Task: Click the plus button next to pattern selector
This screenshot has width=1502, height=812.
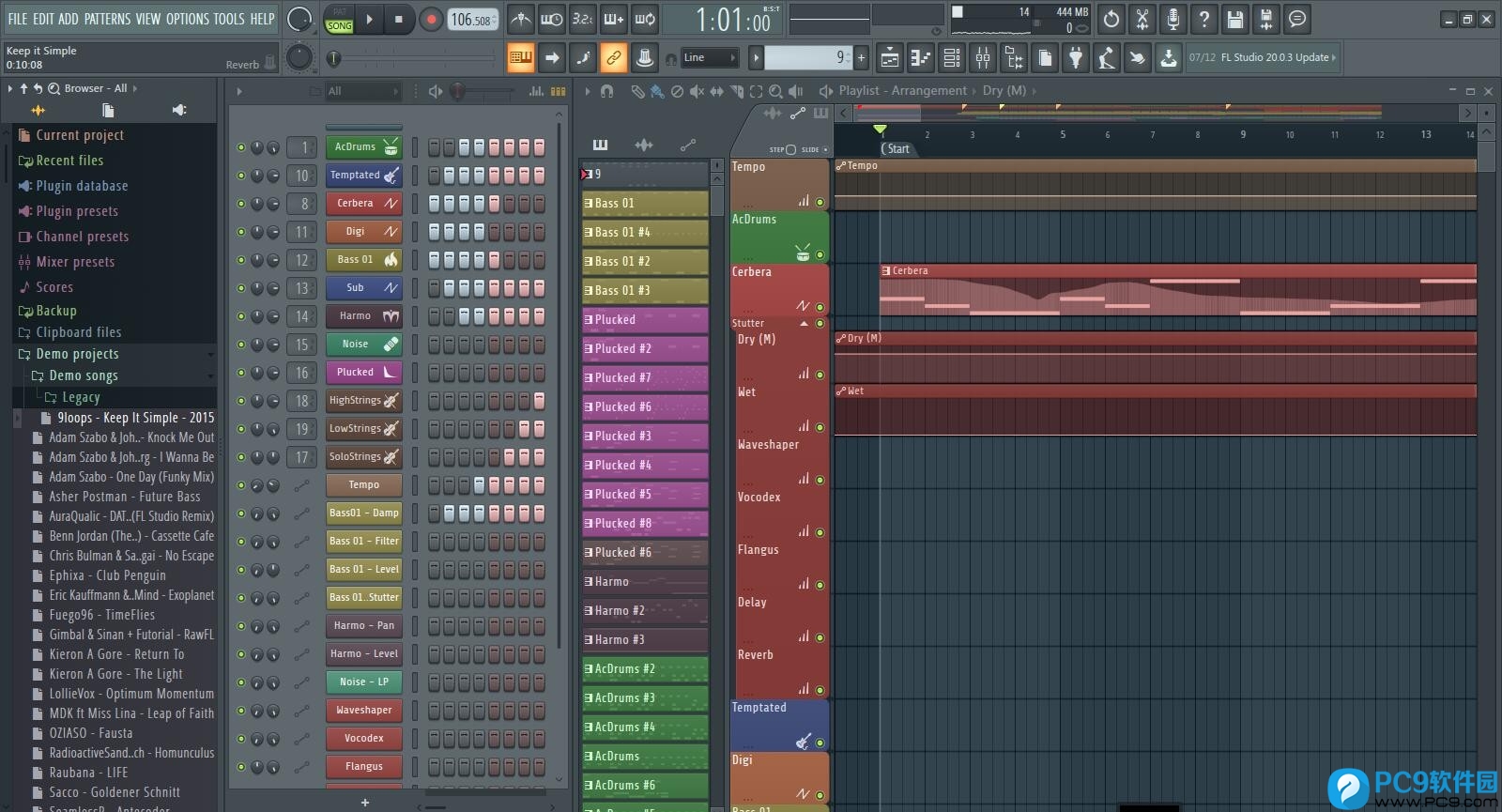Action: 861,58
